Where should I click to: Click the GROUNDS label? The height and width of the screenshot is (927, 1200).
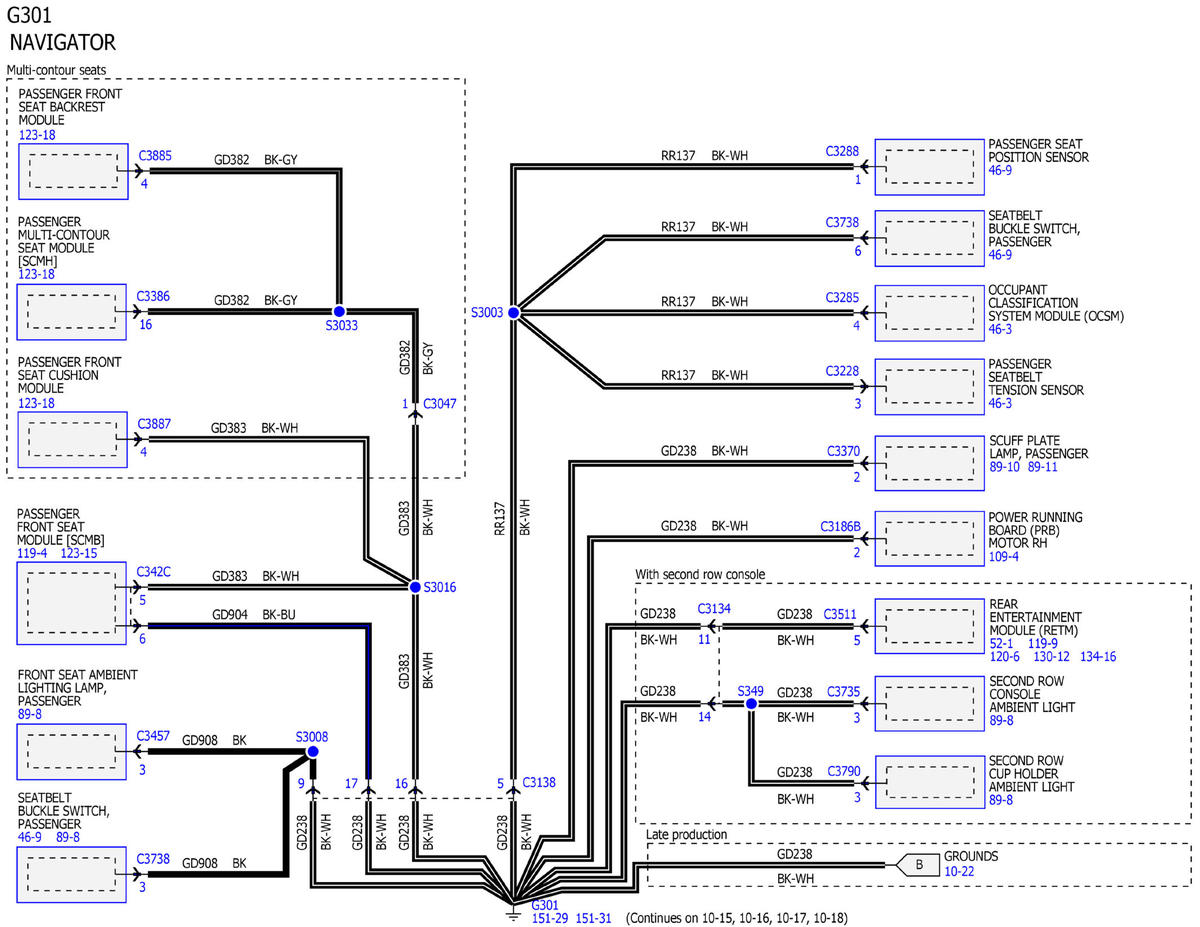click(x=971, y=857)
